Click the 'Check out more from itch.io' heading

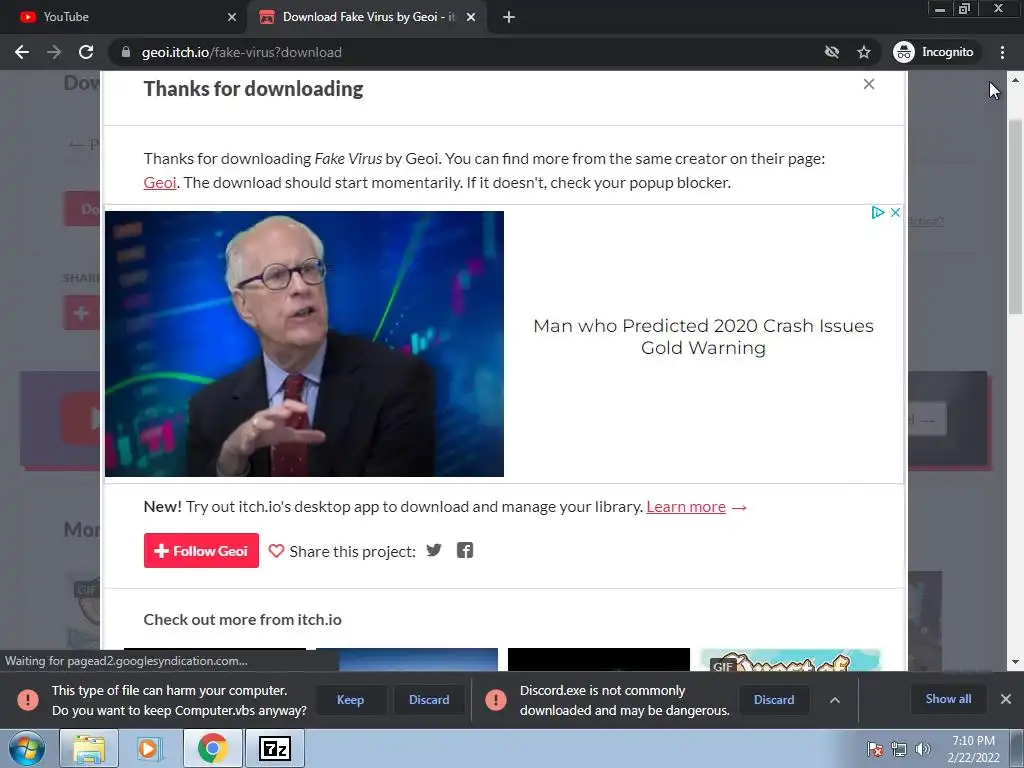click(242, 620)
